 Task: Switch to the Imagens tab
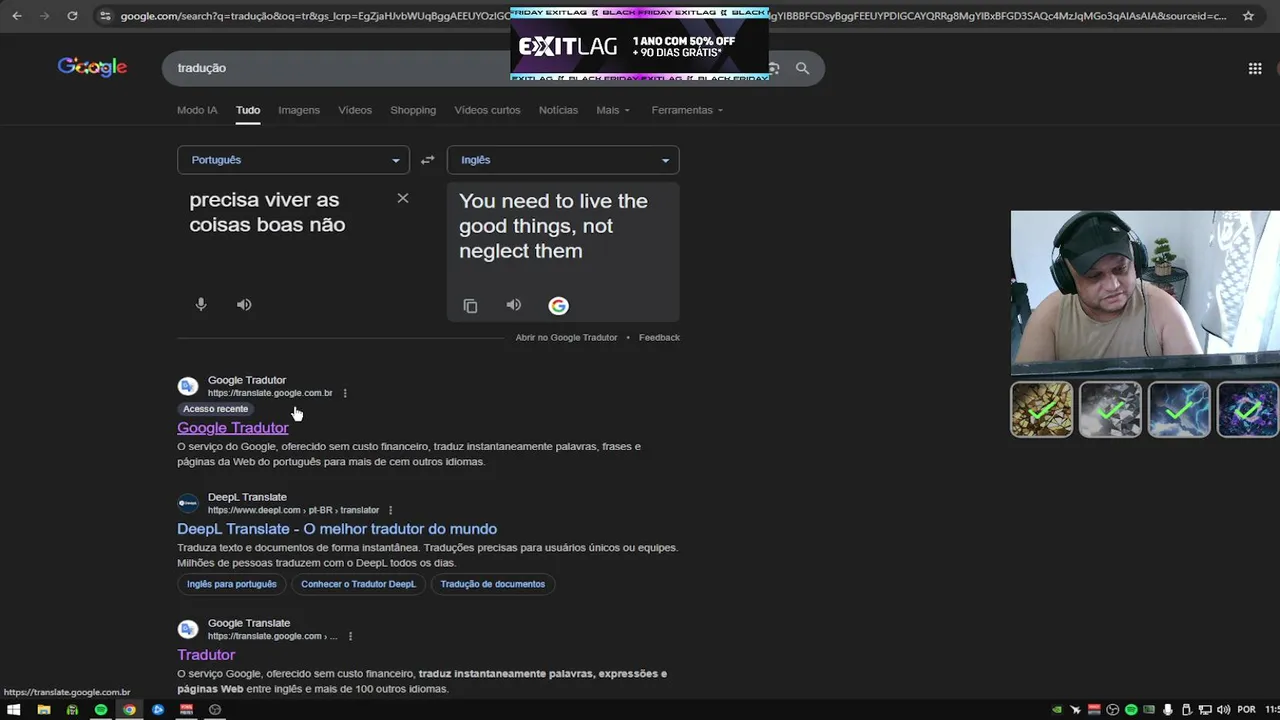(299, 110)
